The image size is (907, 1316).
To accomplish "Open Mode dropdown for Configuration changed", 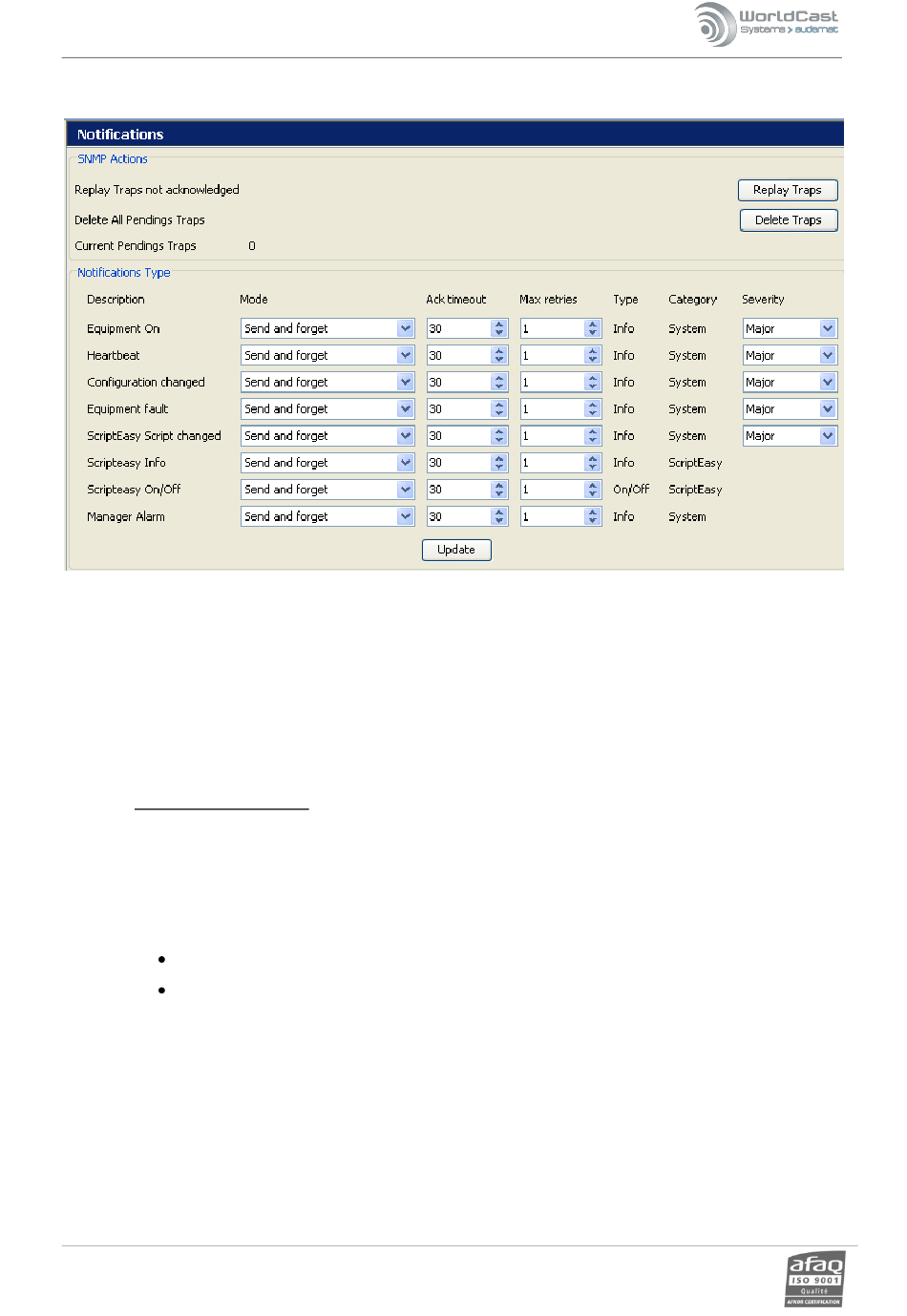I will point(327,382).
